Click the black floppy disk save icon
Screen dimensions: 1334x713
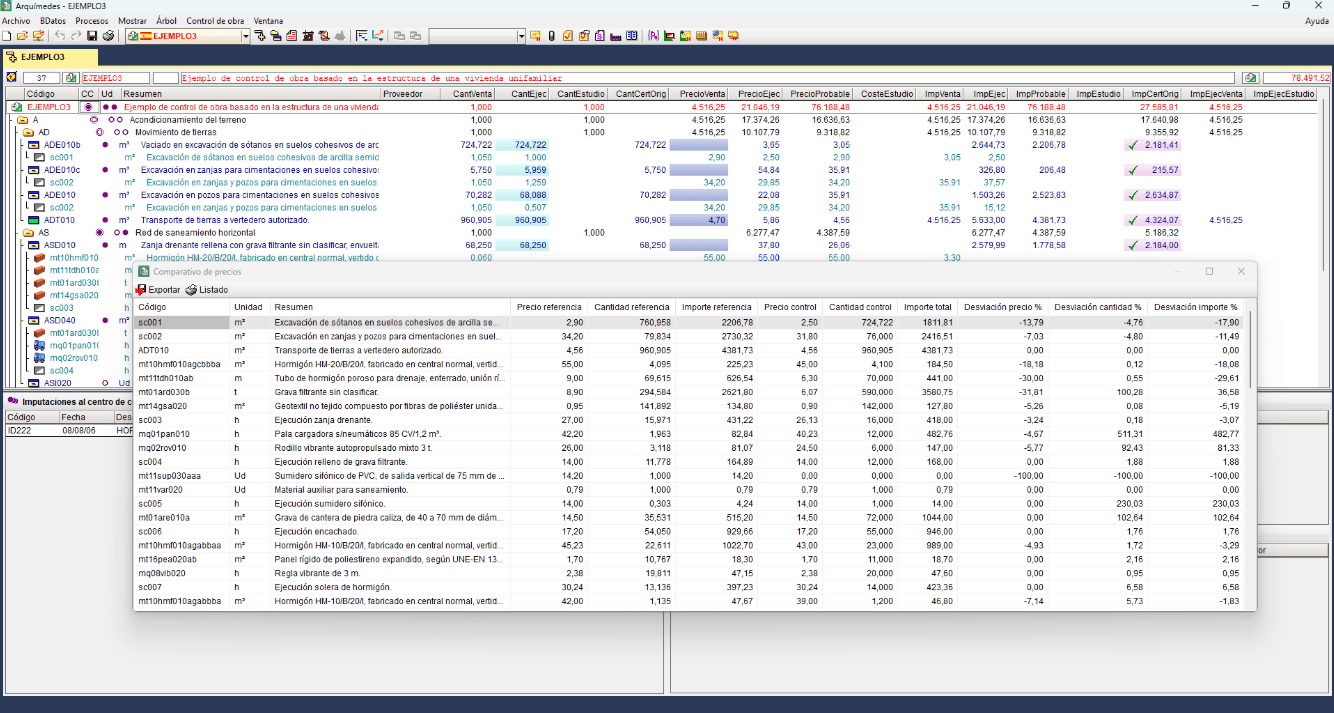[92, 36]
